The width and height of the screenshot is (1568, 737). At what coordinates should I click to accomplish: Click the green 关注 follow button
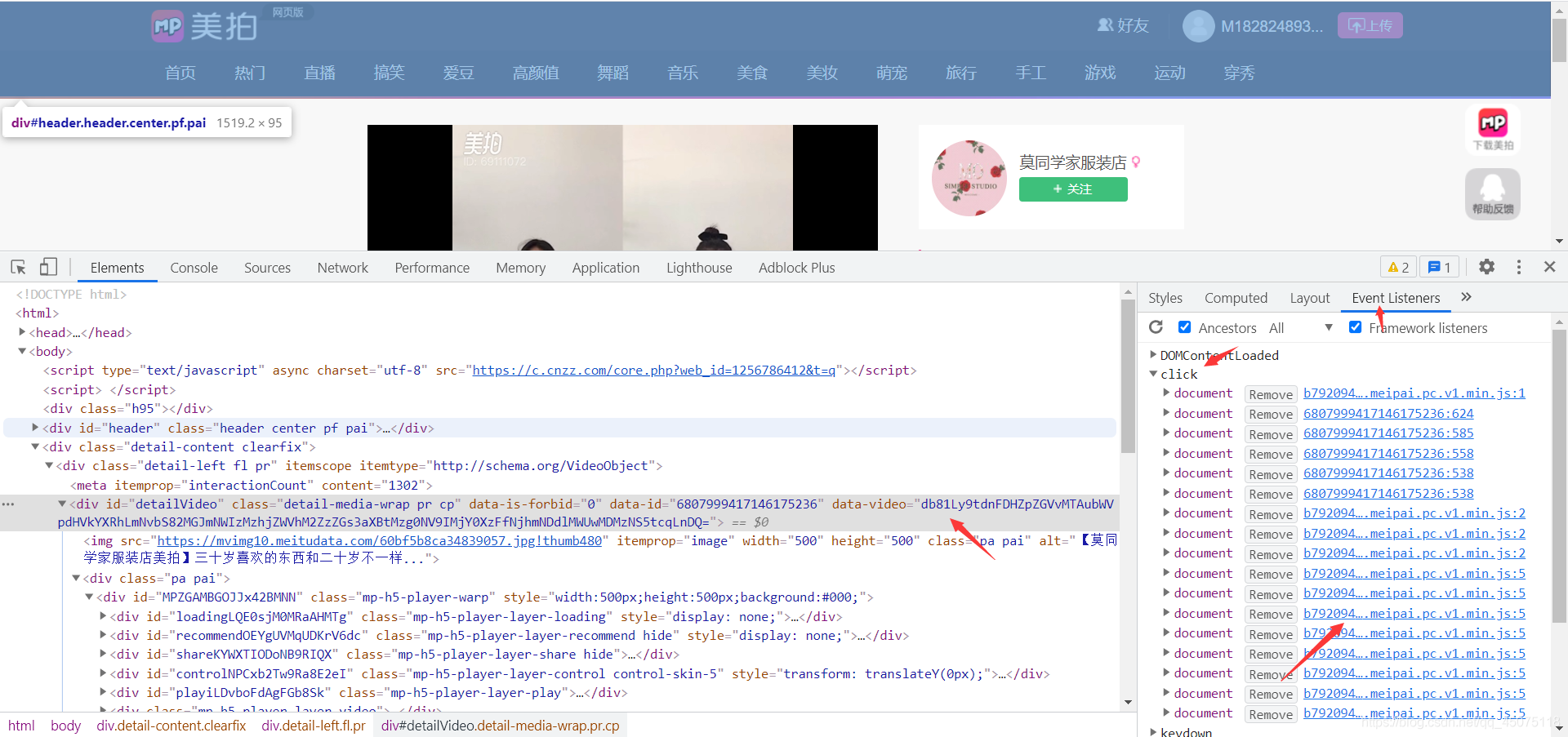click(x=1072, y=189)
